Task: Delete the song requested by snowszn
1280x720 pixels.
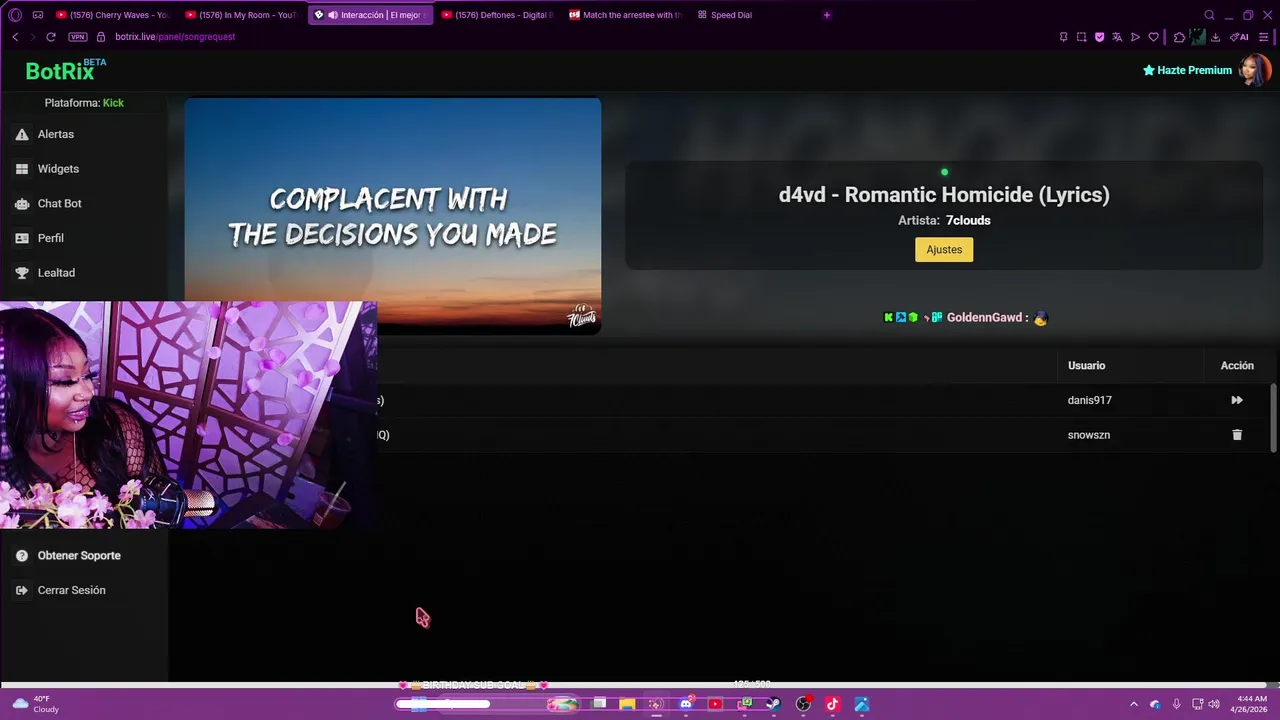Action: pos(1237,435)
